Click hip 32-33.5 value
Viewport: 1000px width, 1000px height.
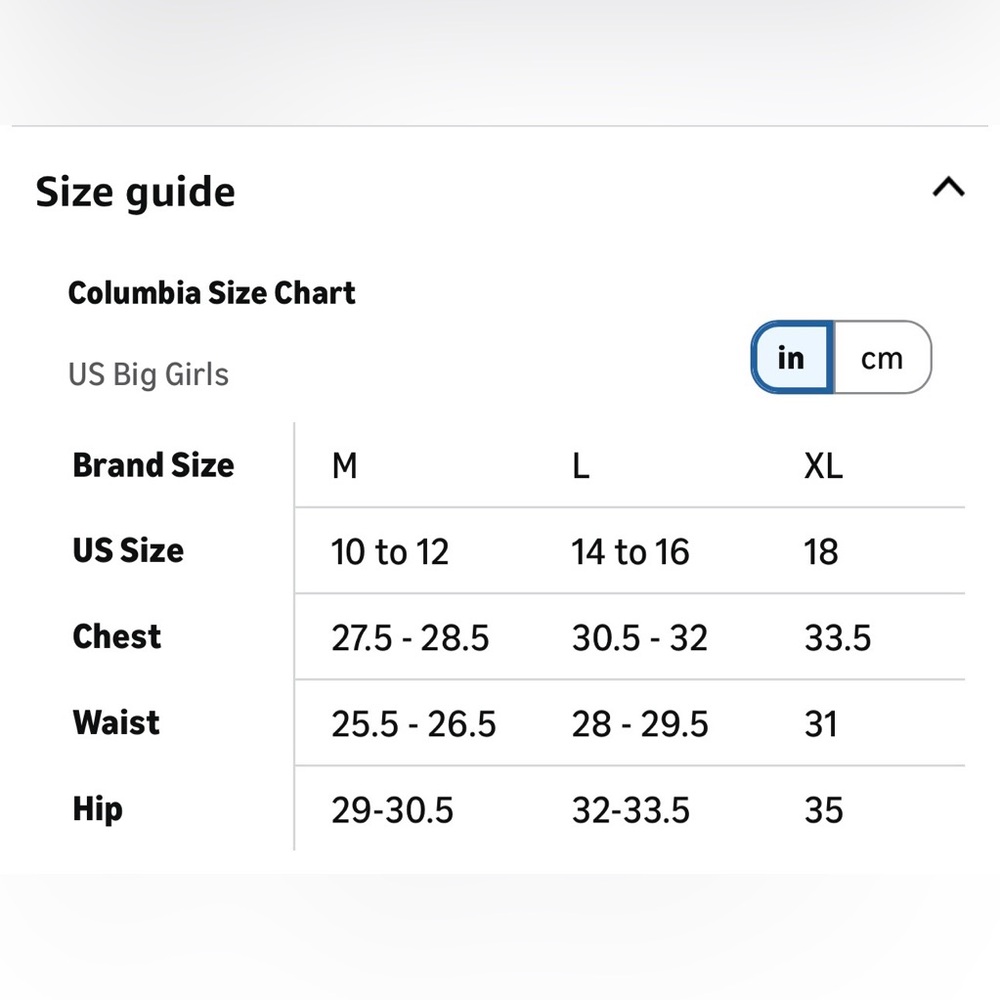point(631,810)
